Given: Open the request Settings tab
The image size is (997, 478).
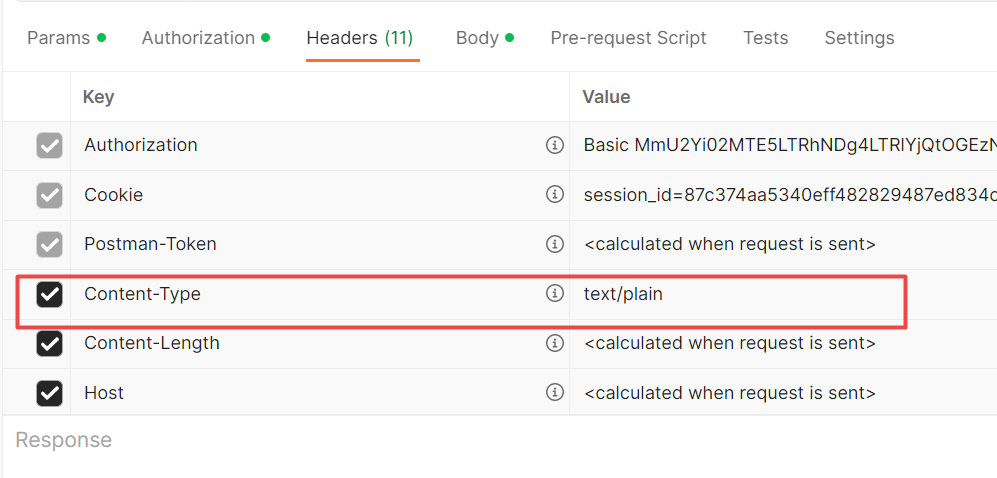Looking at the screenshot, I should click(859, 38).
